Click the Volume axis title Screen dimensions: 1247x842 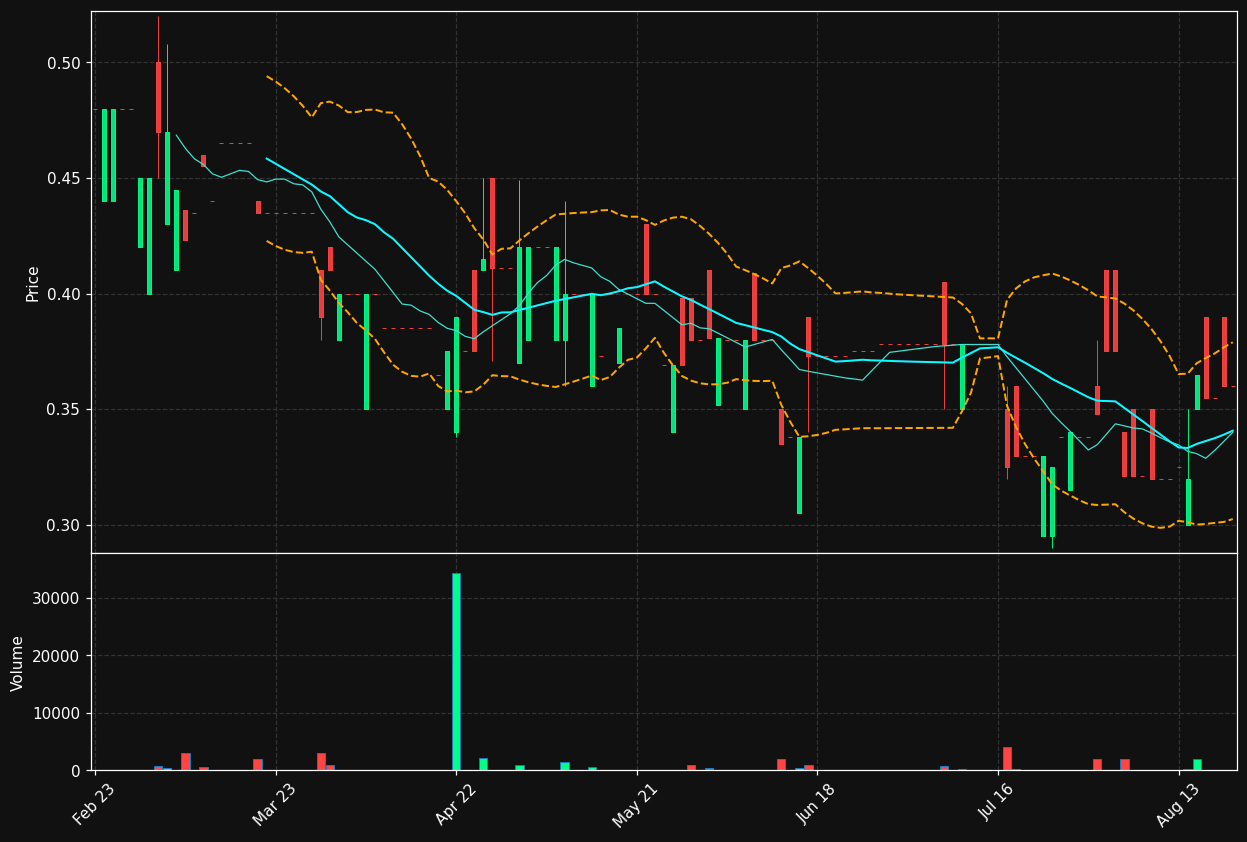(x=18, y=663)
